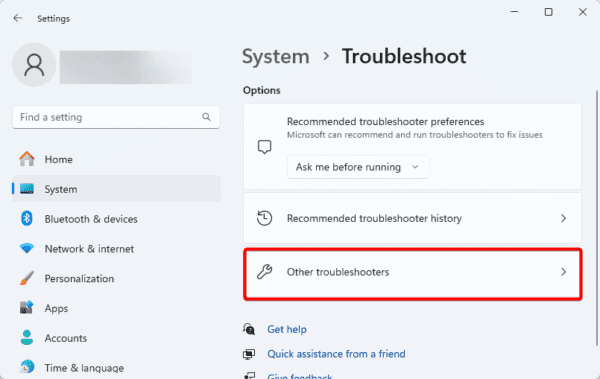Screen dimensions: 600x379
Task: Open Accounts settings page
Action: point(116,338)
